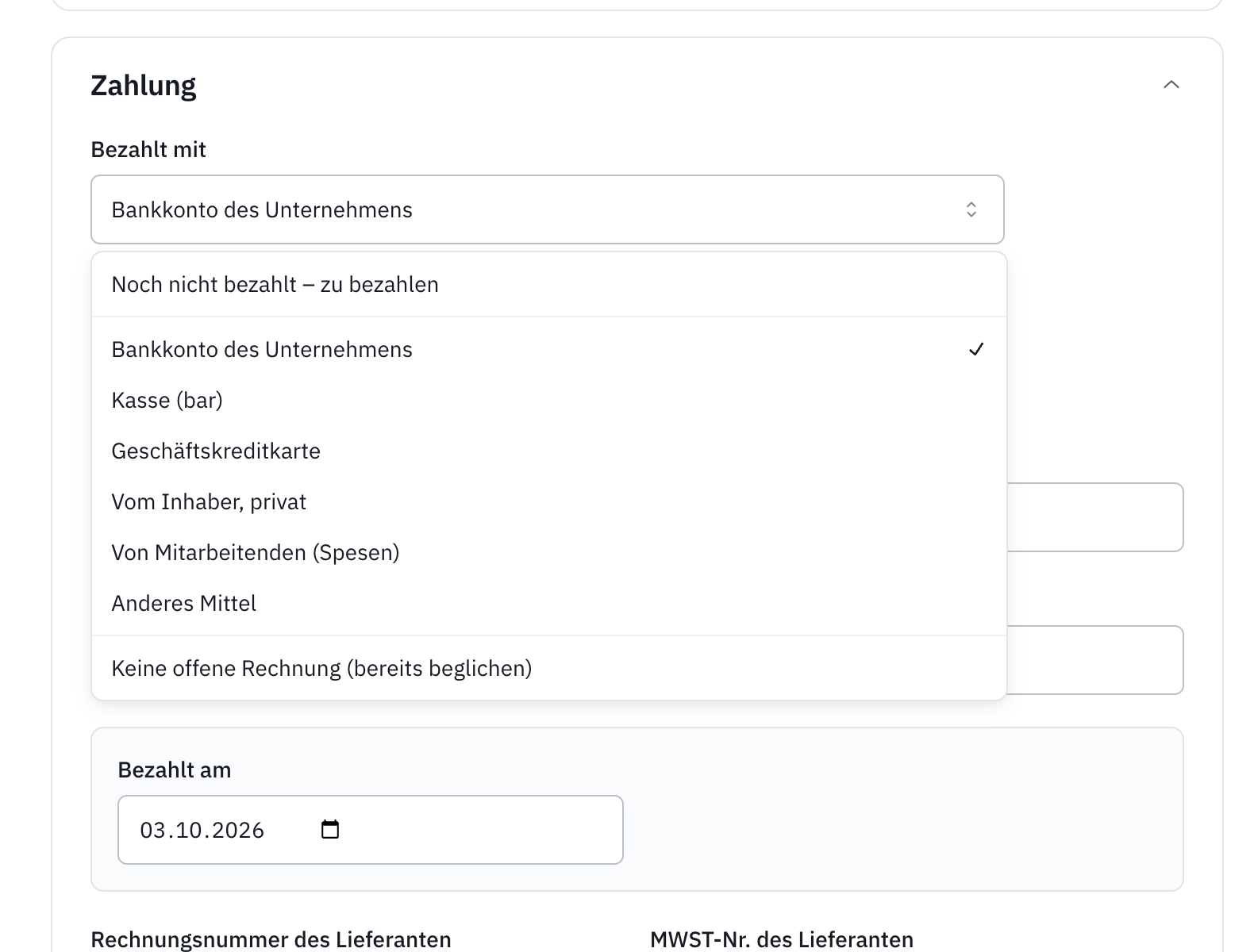Viewport: 1254px width, 952px height.
Task: Pick Von Mitarbeitenden (Spesen) option
Action: (x=549, y=553)
